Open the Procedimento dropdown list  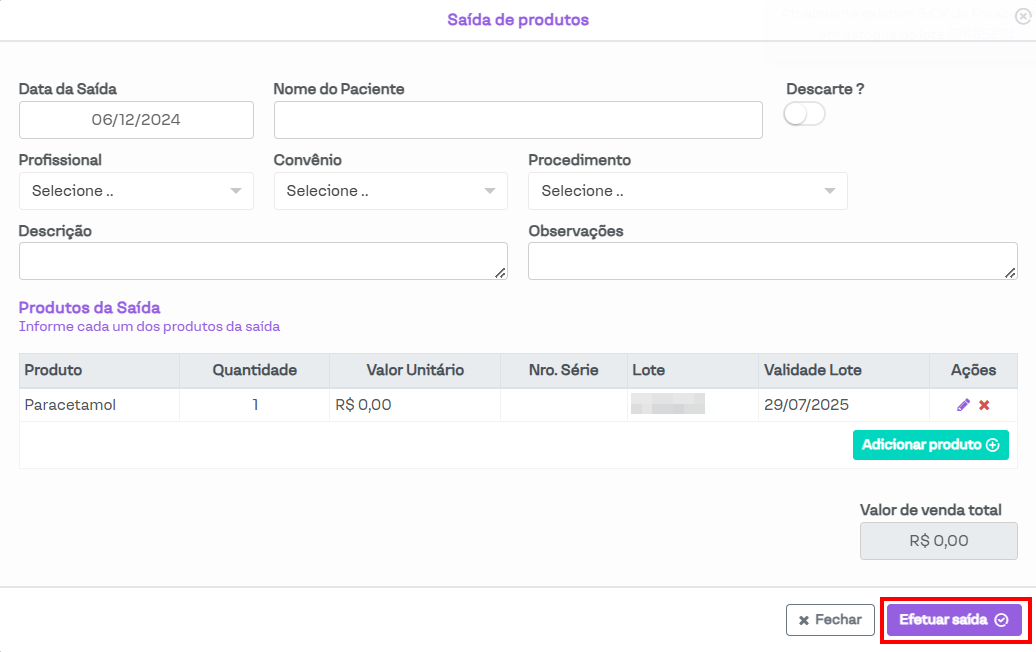click(x=687, y=191)
